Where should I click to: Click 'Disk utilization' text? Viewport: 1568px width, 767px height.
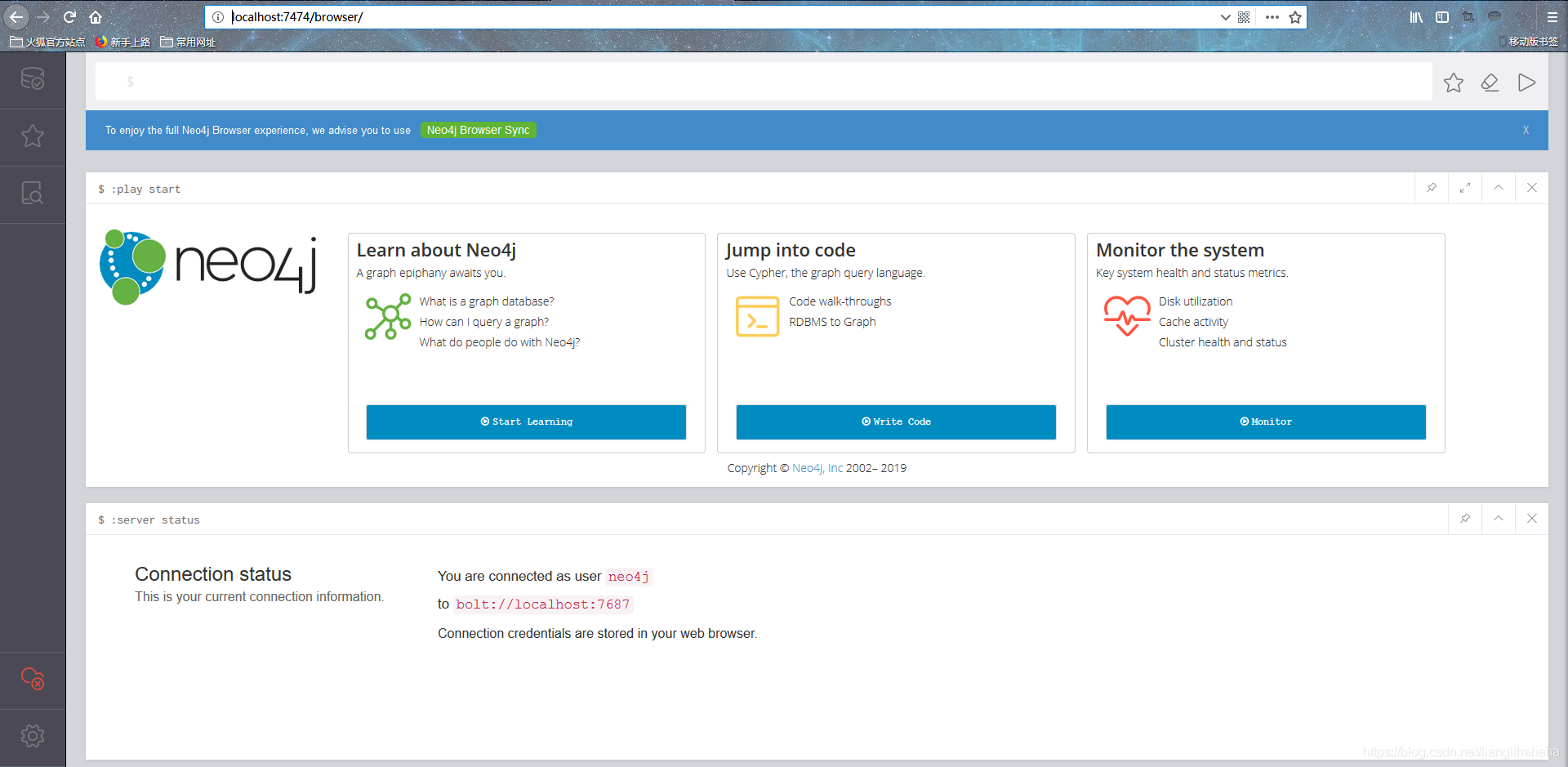[1196, 301]
